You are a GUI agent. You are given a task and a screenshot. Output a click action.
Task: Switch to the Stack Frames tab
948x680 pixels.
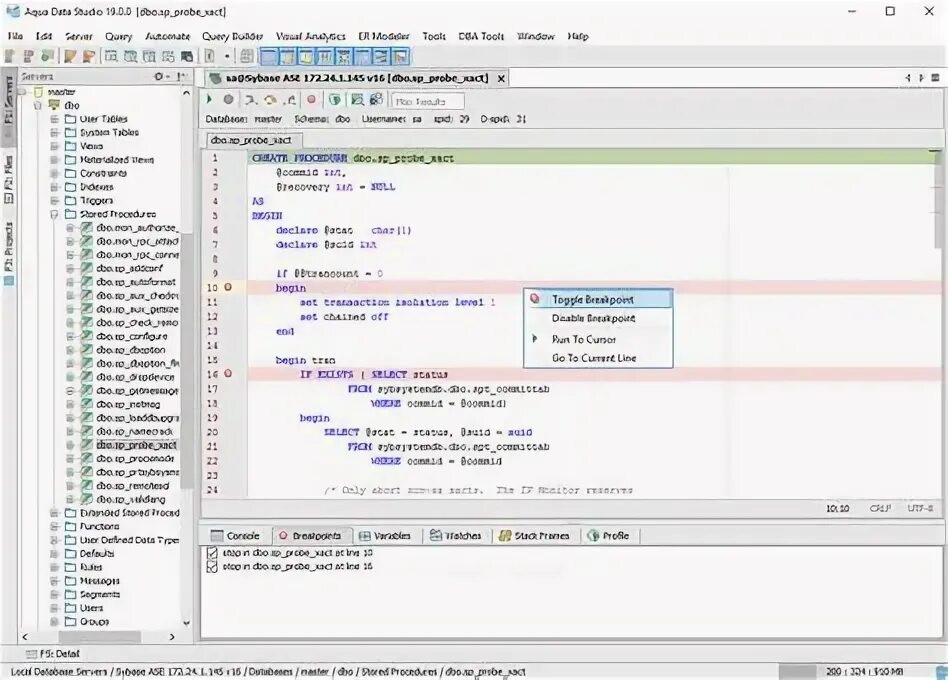pyautogui.click(x=534, y=536)
